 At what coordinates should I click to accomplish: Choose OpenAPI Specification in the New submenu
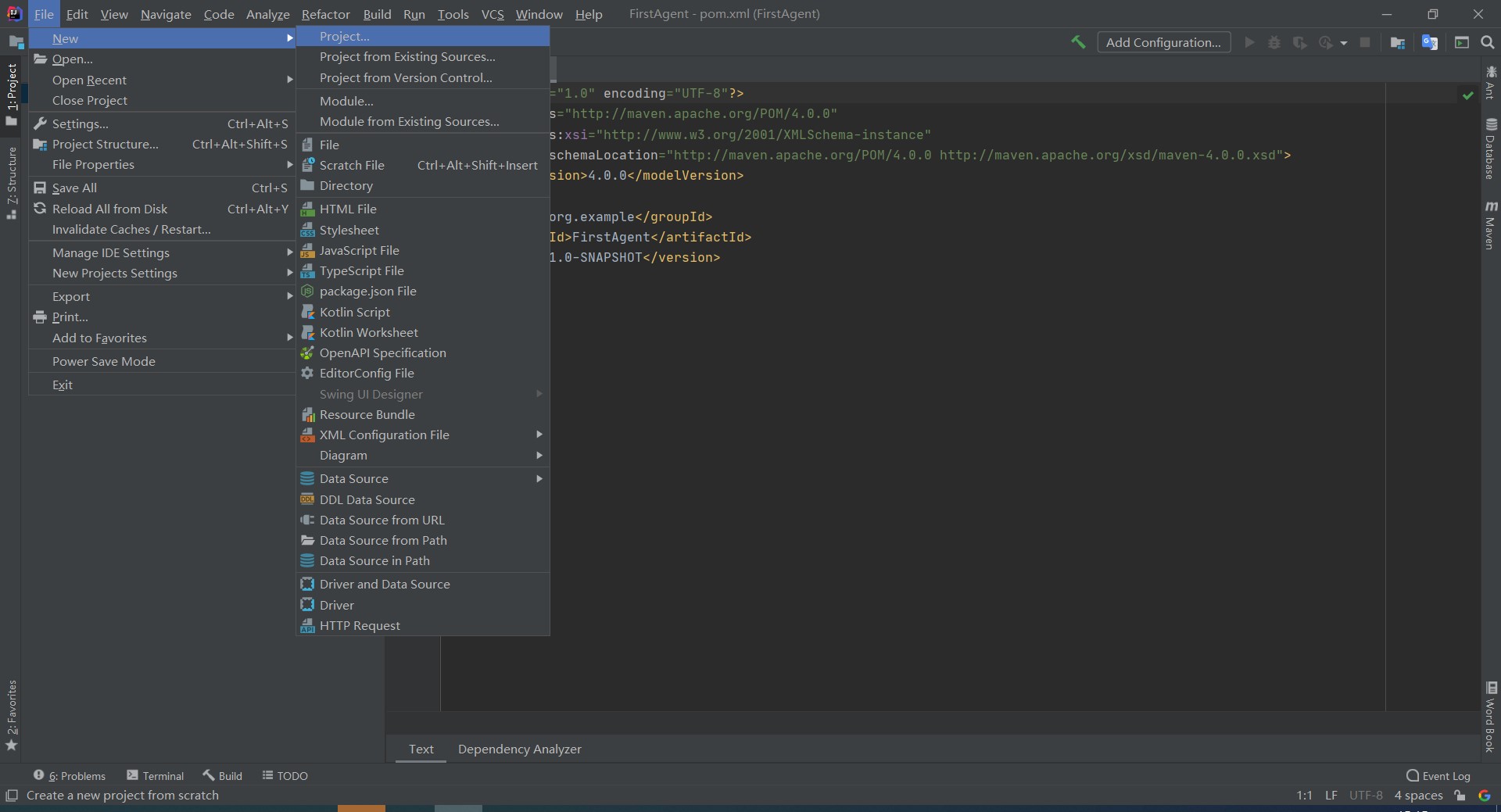pyautogui.click(x=423, y=352)
